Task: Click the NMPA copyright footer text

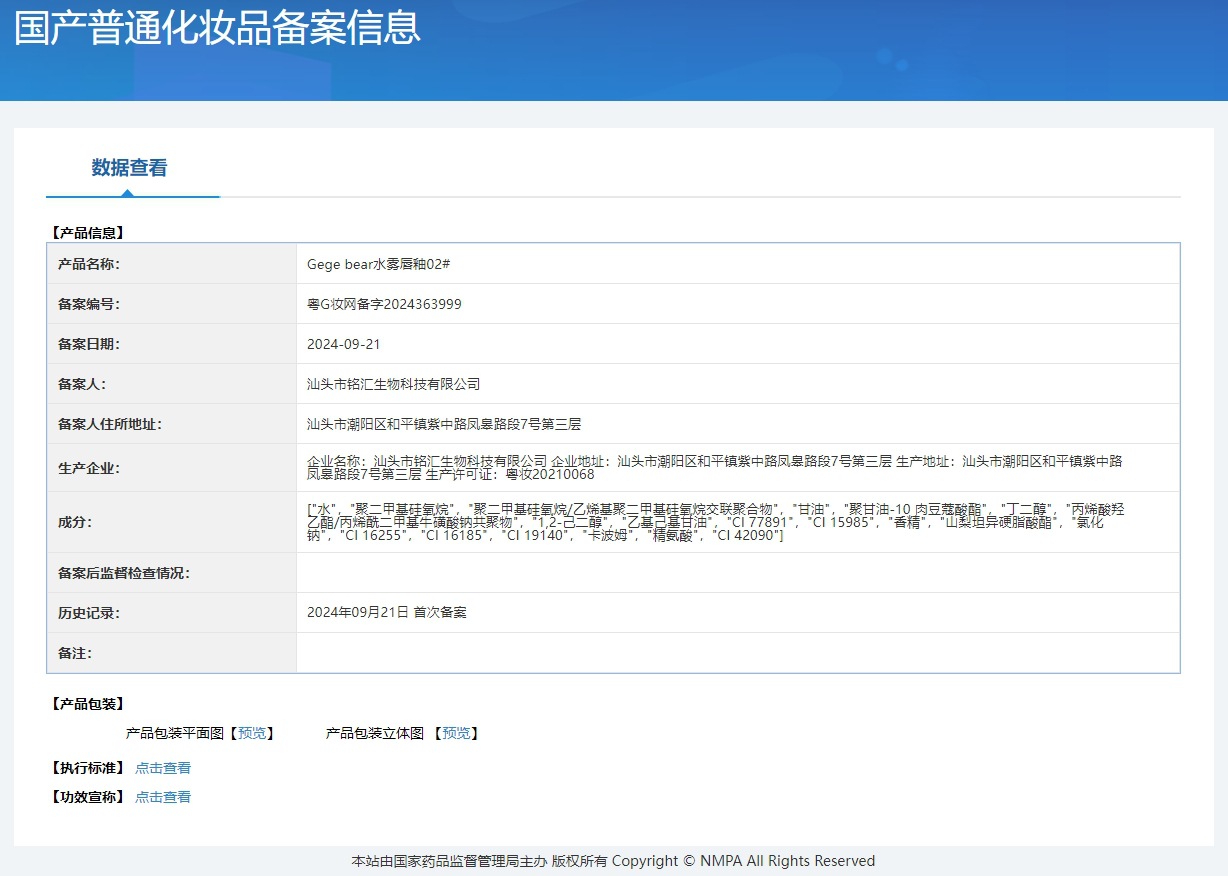Action: pyautogui.click(x=613, y=861)
